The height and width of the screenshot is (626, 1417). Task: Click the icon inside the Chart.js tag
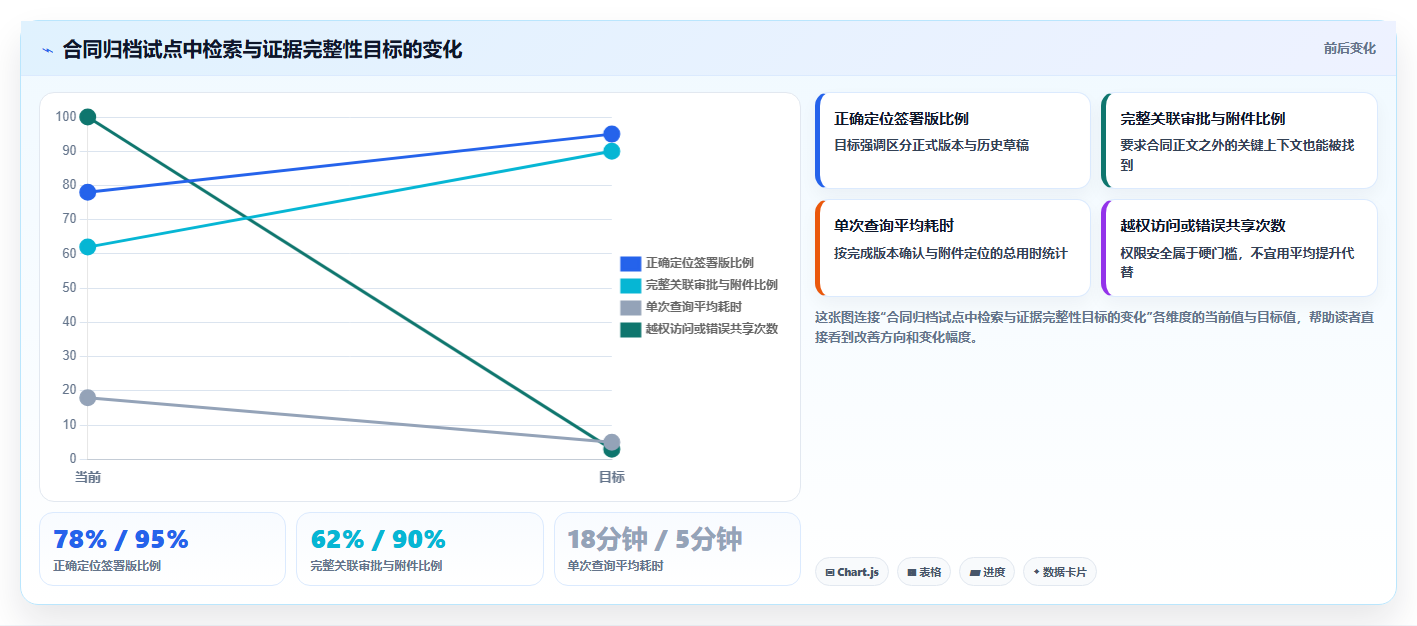830,573
